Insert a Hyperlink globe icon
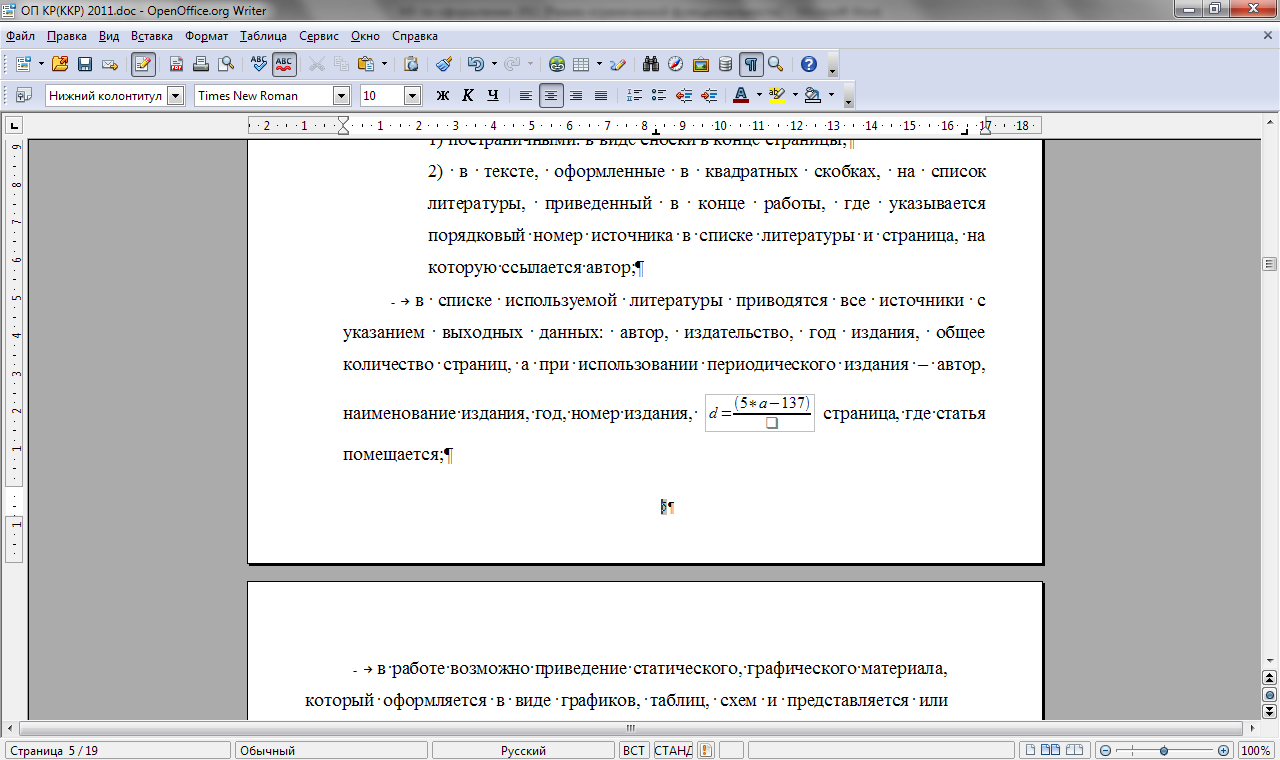Screen dimensions: 1280x760 (x=557, y=64)
